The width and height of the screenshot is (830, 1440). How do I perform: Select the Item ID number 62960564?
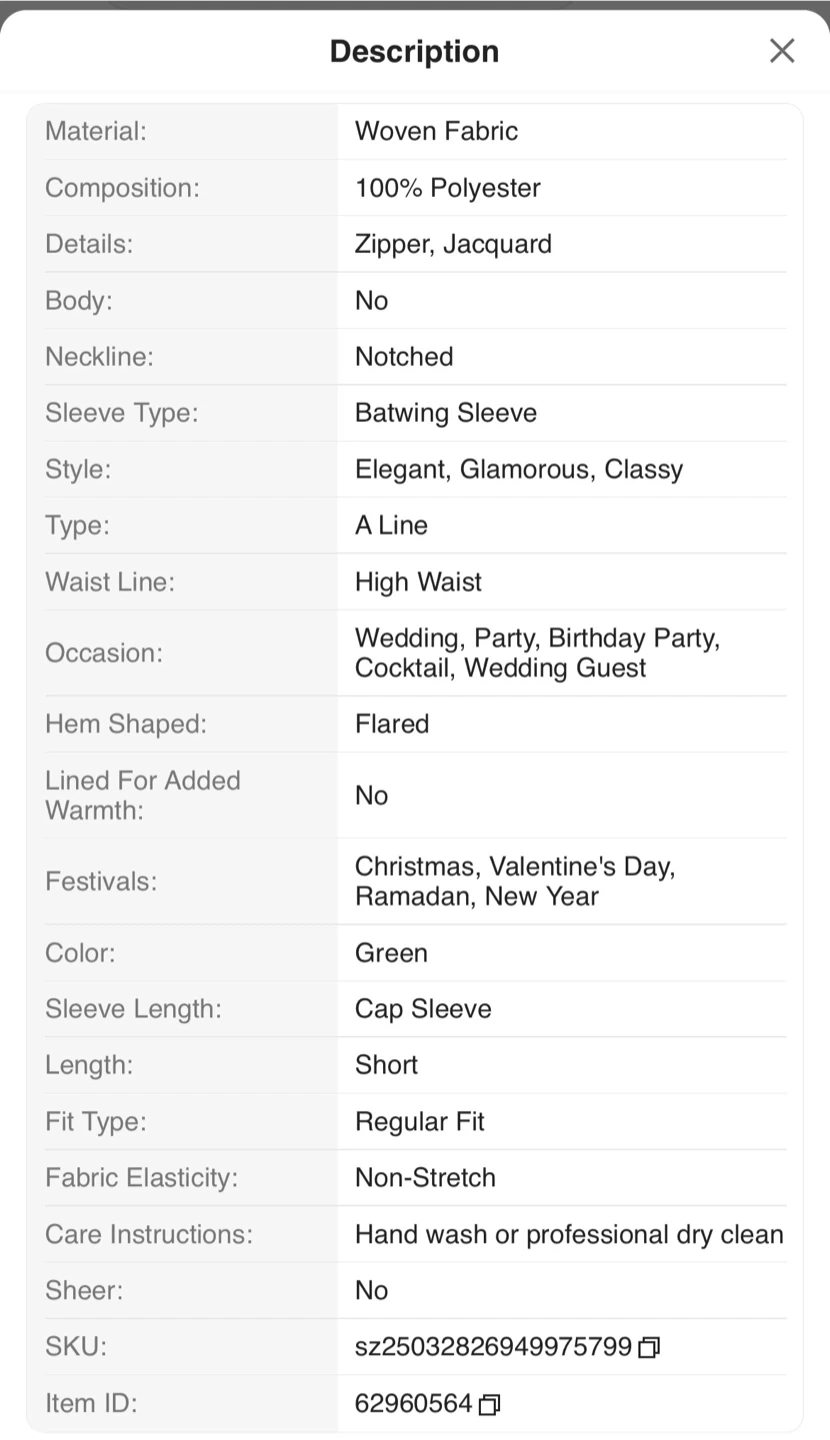[x=413, y=1404]
